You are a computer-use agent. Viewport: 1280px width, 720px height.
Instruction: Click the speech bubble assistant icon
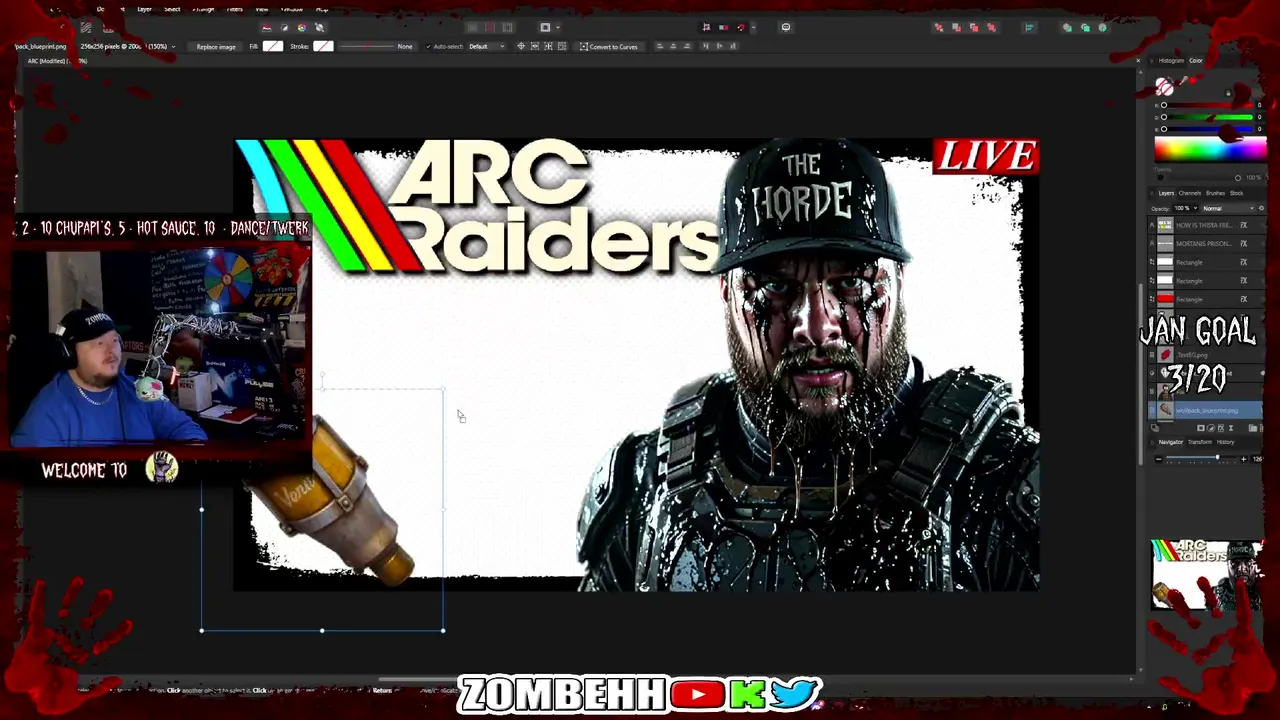(786, 27)
